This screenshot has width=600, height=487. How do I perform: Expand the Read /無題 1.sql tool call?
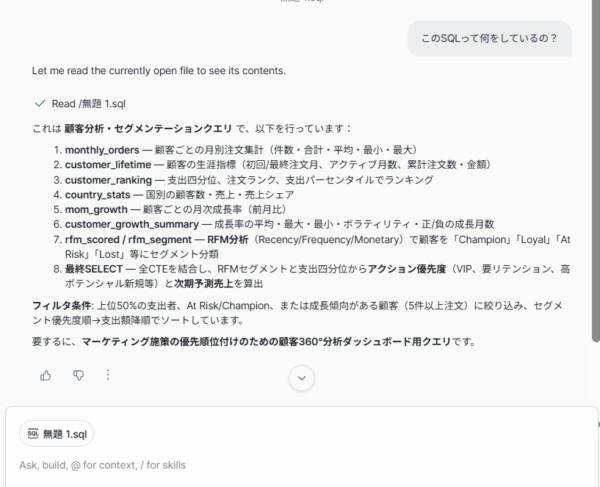coord(88,104)
